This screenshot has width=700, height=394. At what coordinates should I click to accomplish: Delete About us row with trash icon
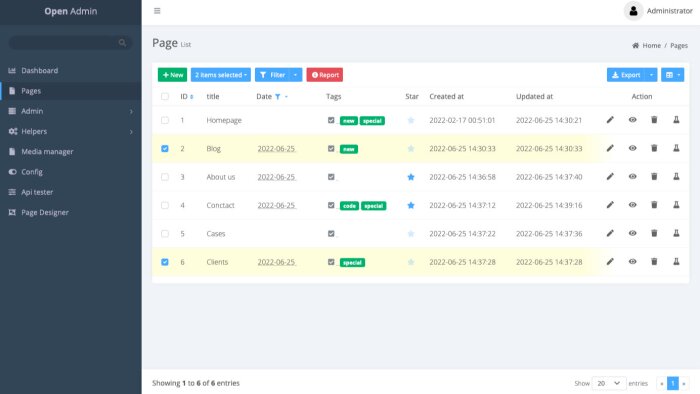(x=654, y=177)
